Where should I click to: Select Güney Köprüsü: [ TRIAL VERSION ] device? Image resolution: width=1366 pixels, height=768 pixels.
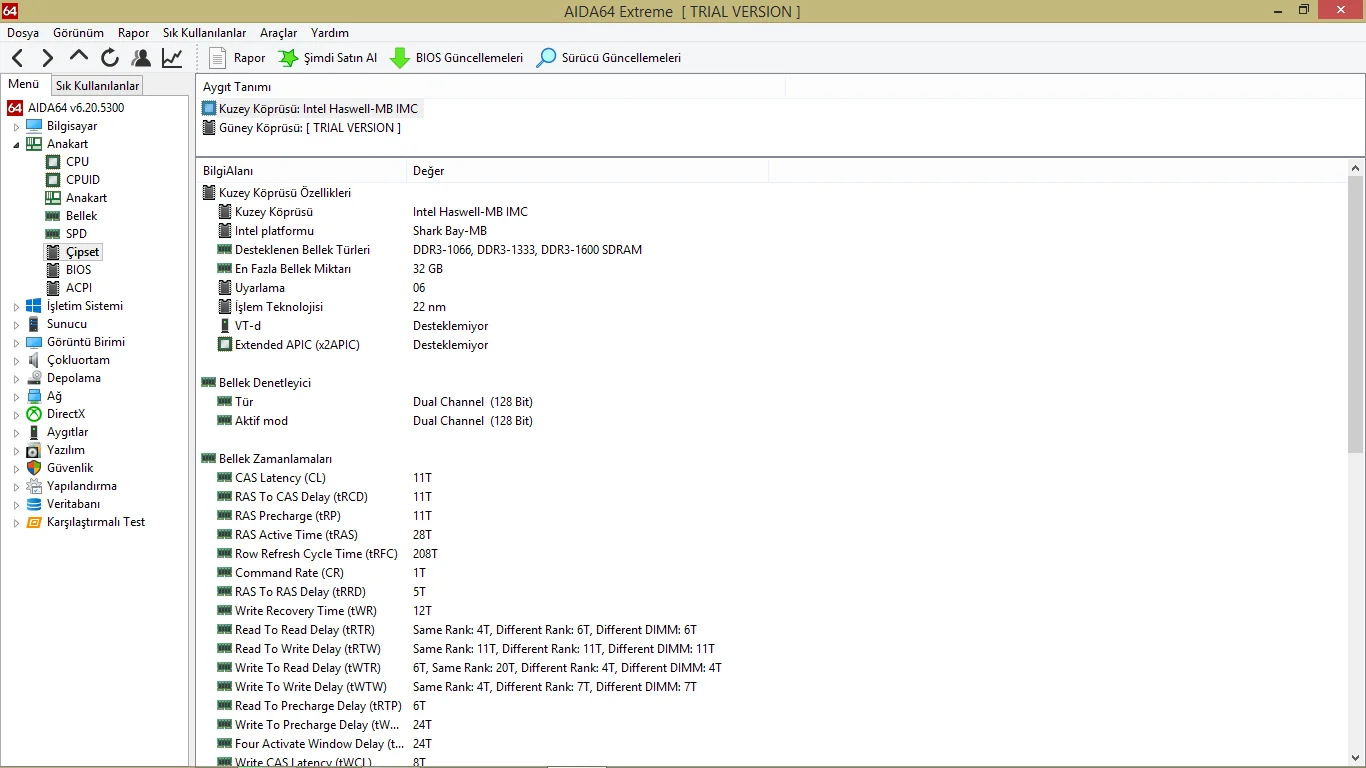click(301, 128)
